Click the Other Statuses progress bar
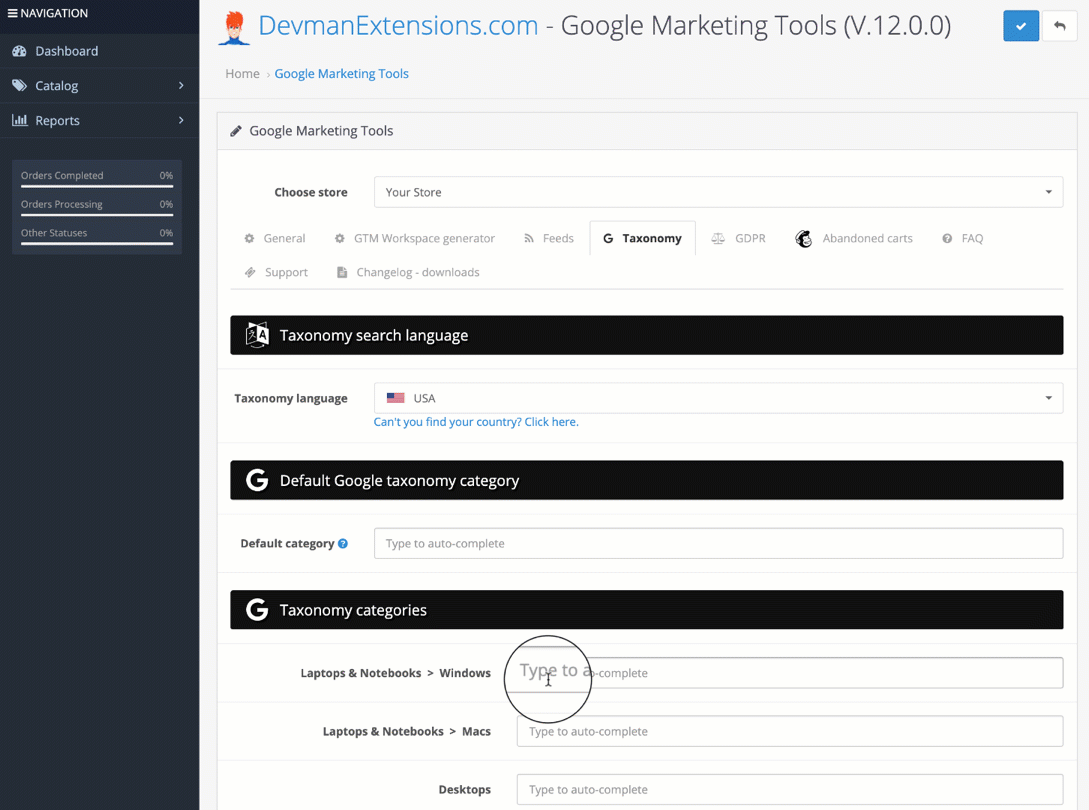The width and height of the screenshot is (1089, 810). tap(97, 243)
